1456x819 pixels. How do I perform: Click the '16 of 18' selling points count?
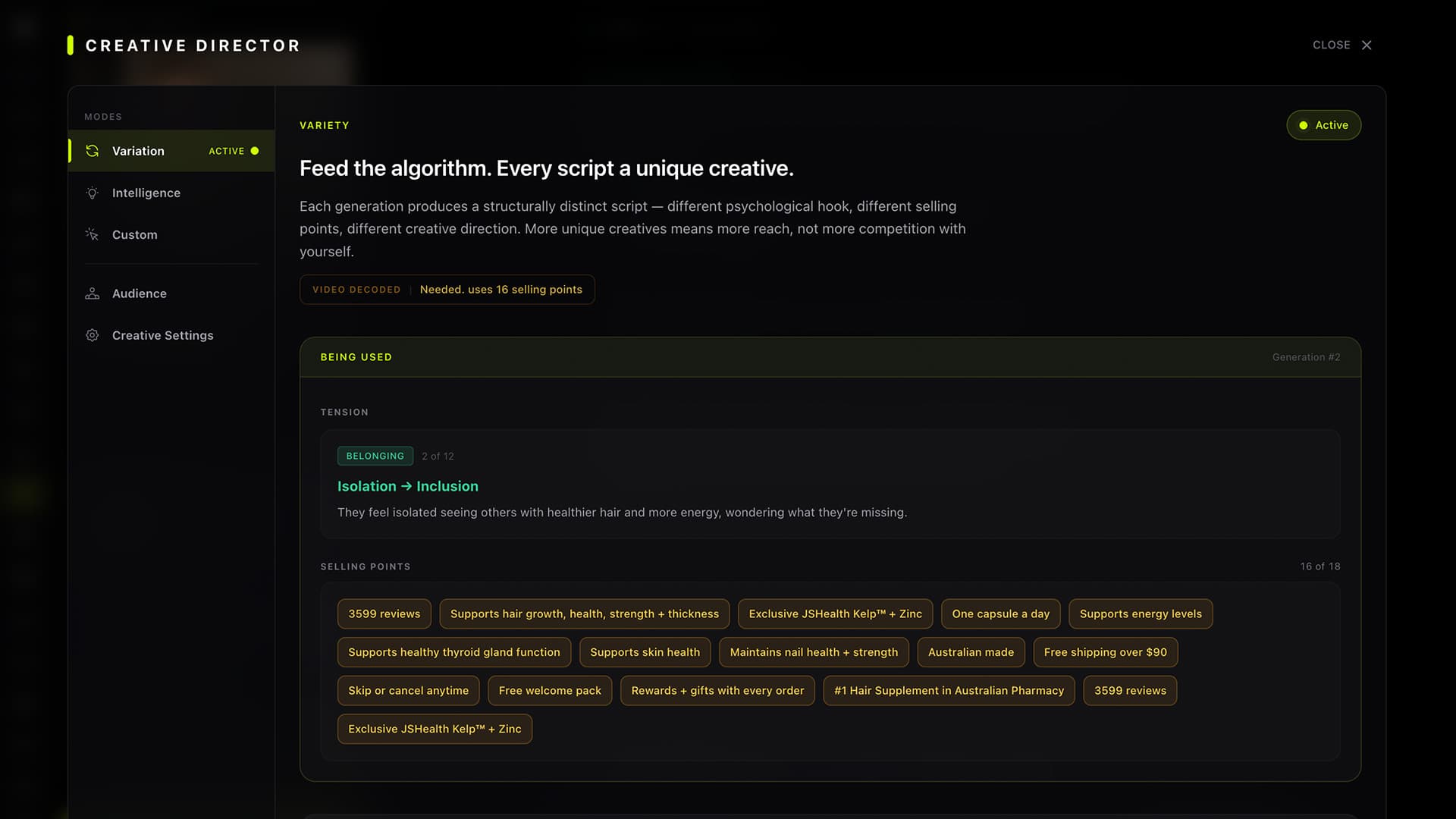point(1320,566)
